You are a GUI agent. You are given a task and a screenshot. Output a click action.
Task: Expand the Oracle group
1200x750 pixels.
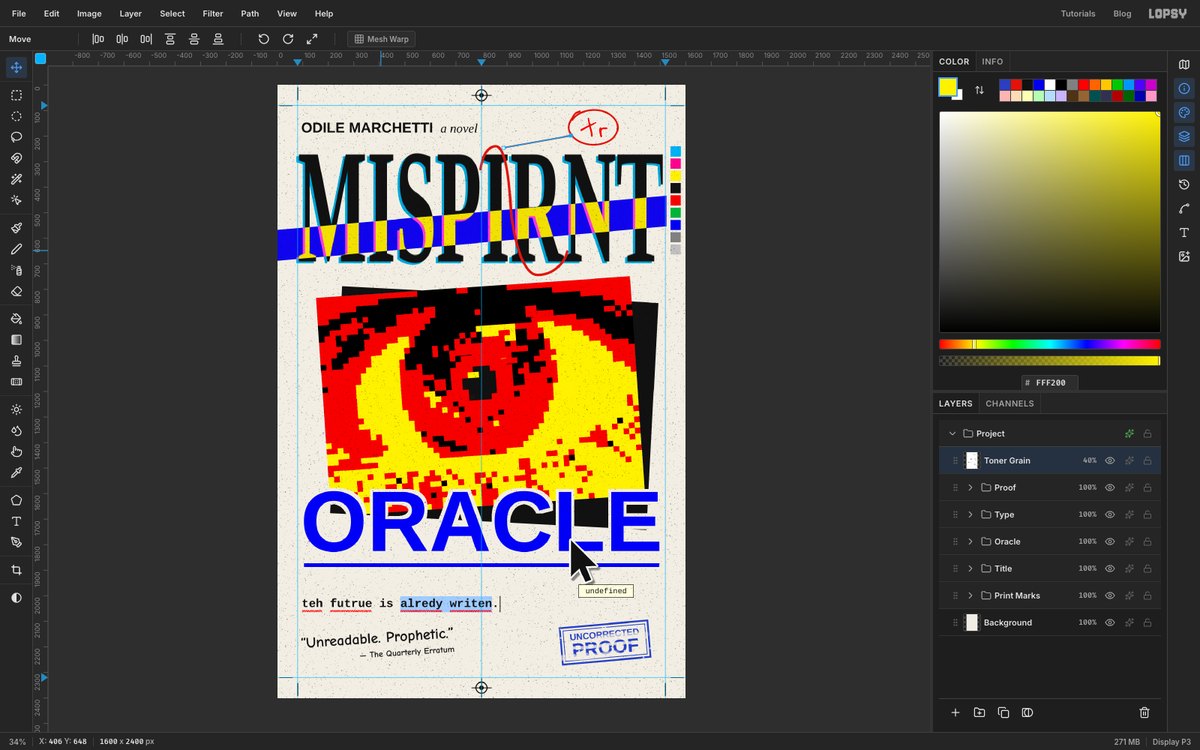[x=970, y=542]
